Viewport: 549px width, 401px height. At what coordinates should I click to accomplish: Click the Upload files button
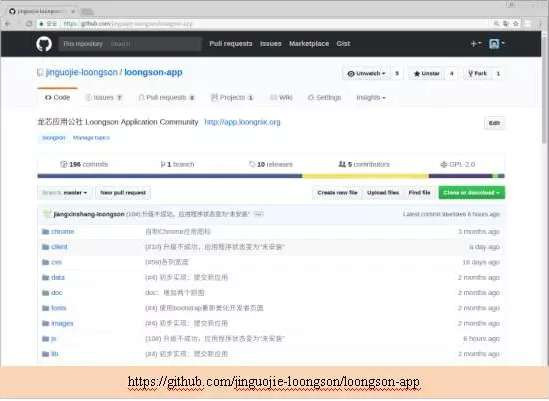point(383,193)
